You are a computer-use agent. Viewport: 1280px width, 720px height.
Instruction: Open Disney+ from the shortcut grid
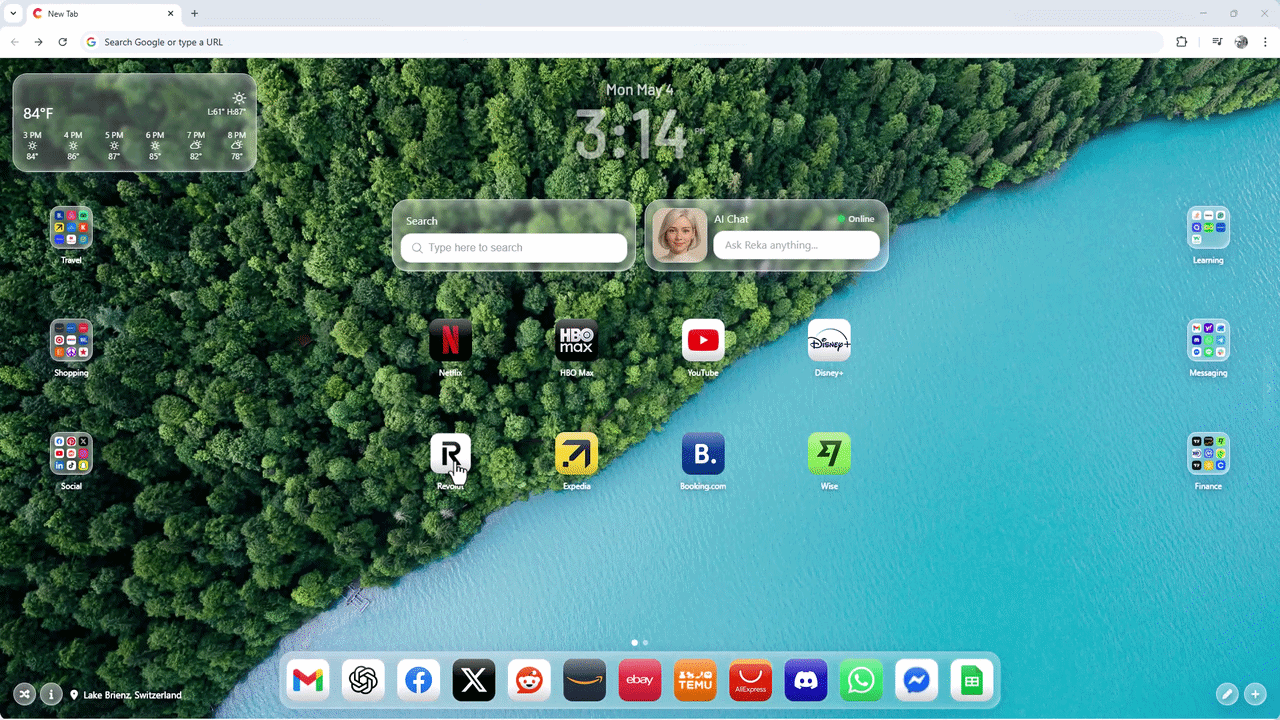829,341
